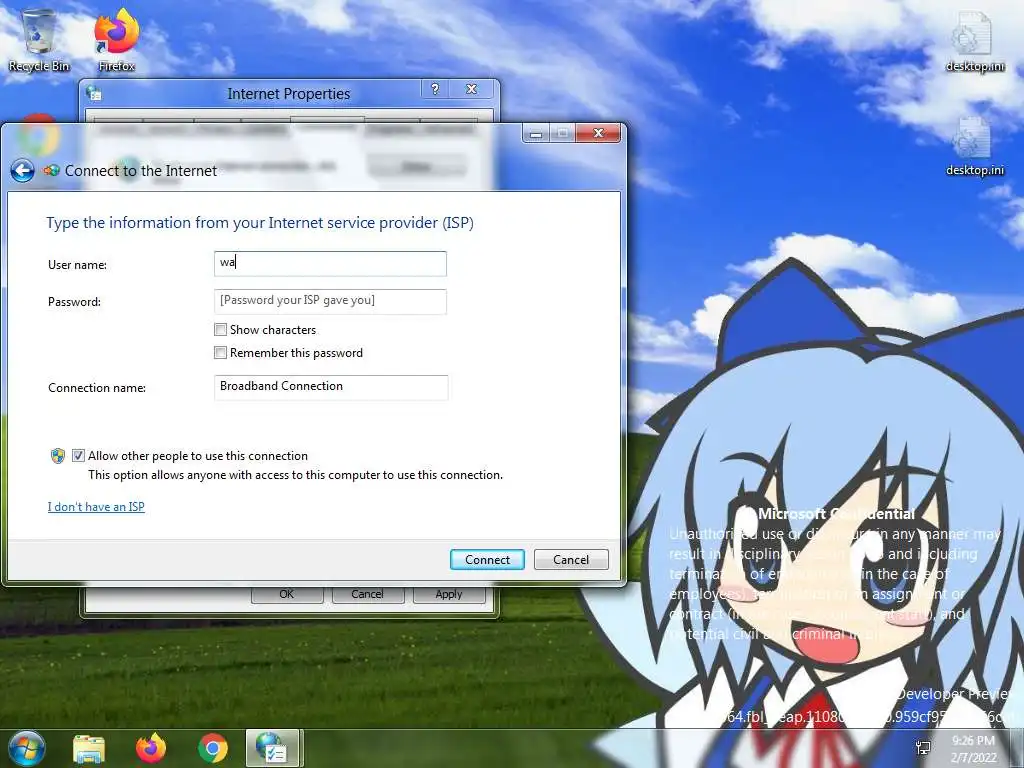Cancel the Connect to the Internet wizard

(571, 560)
